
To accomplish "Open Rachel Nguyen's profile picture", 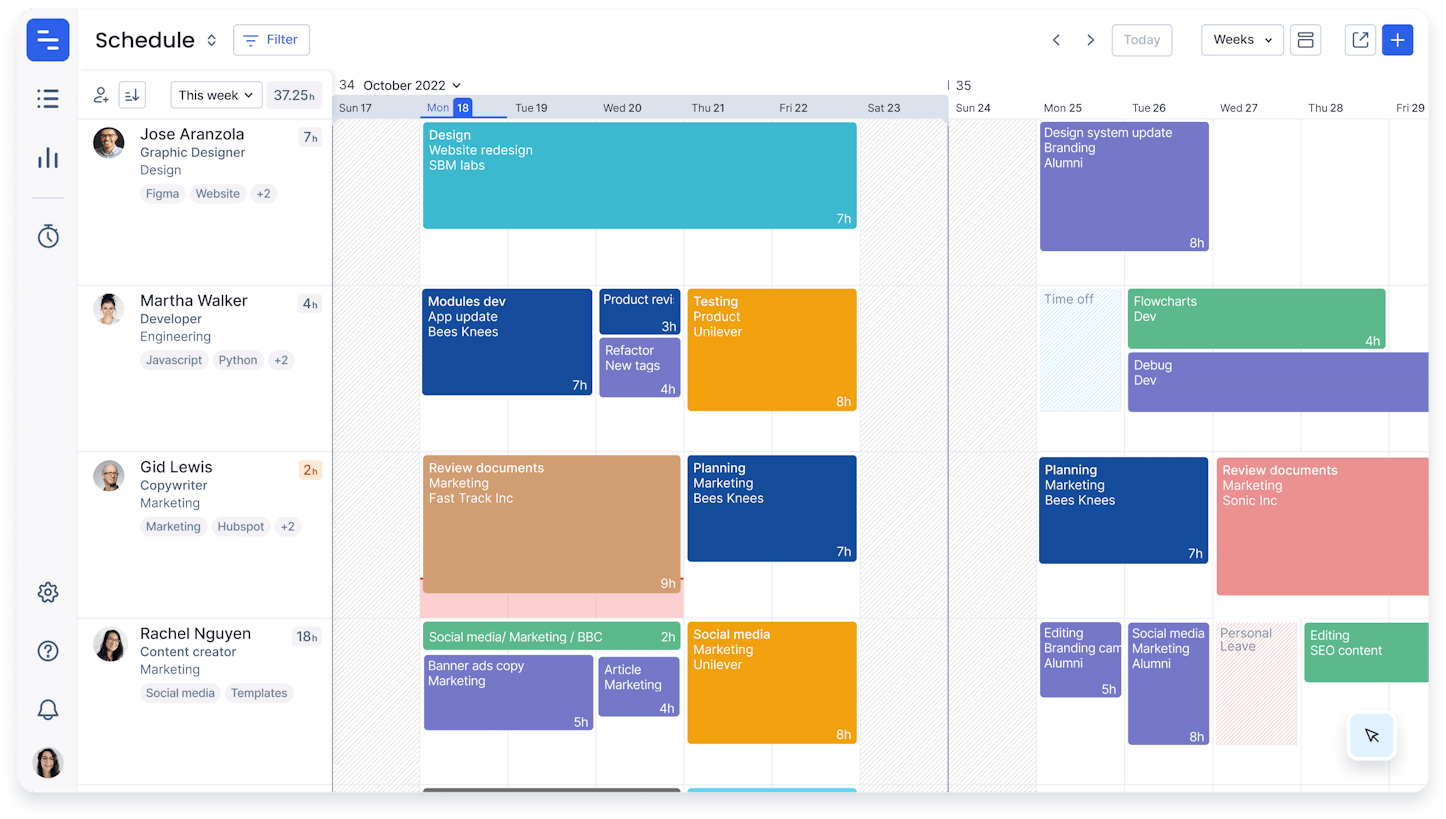I will [x=108, y=642].
